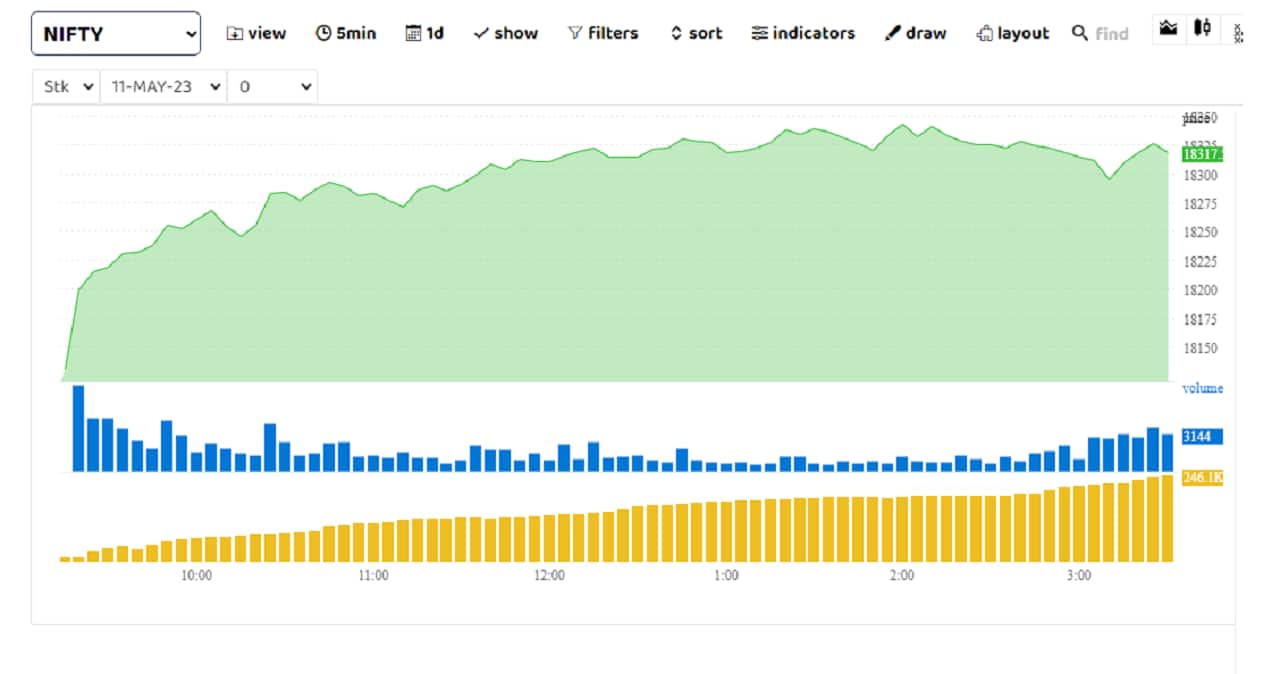The image size is (1280, 674).
Task: Change the 11-MAY-23 expiry date dropdown
Action: click(x=163, y=87)
